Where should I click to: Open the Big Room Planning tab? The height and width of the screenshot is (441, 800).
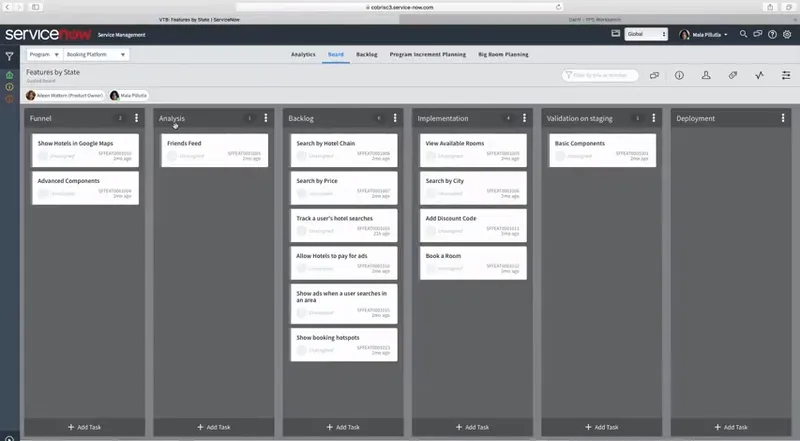coord(503,54)
